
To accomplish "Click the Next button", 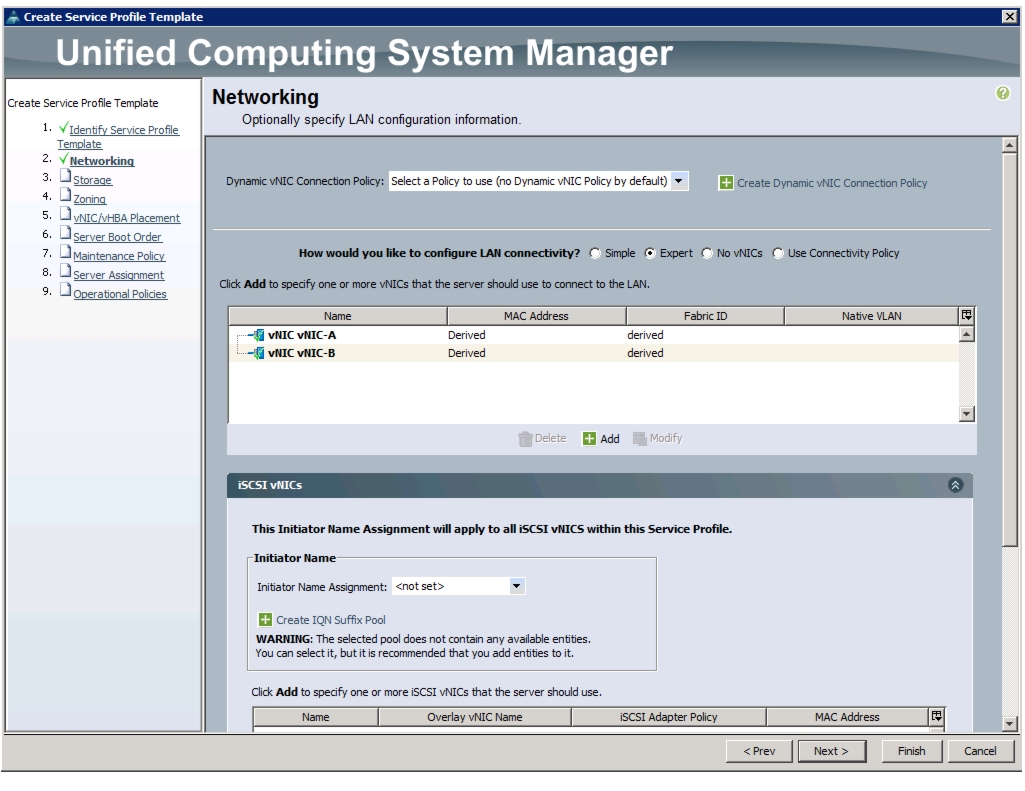I will pyautogui.click(x=832, y=751).
